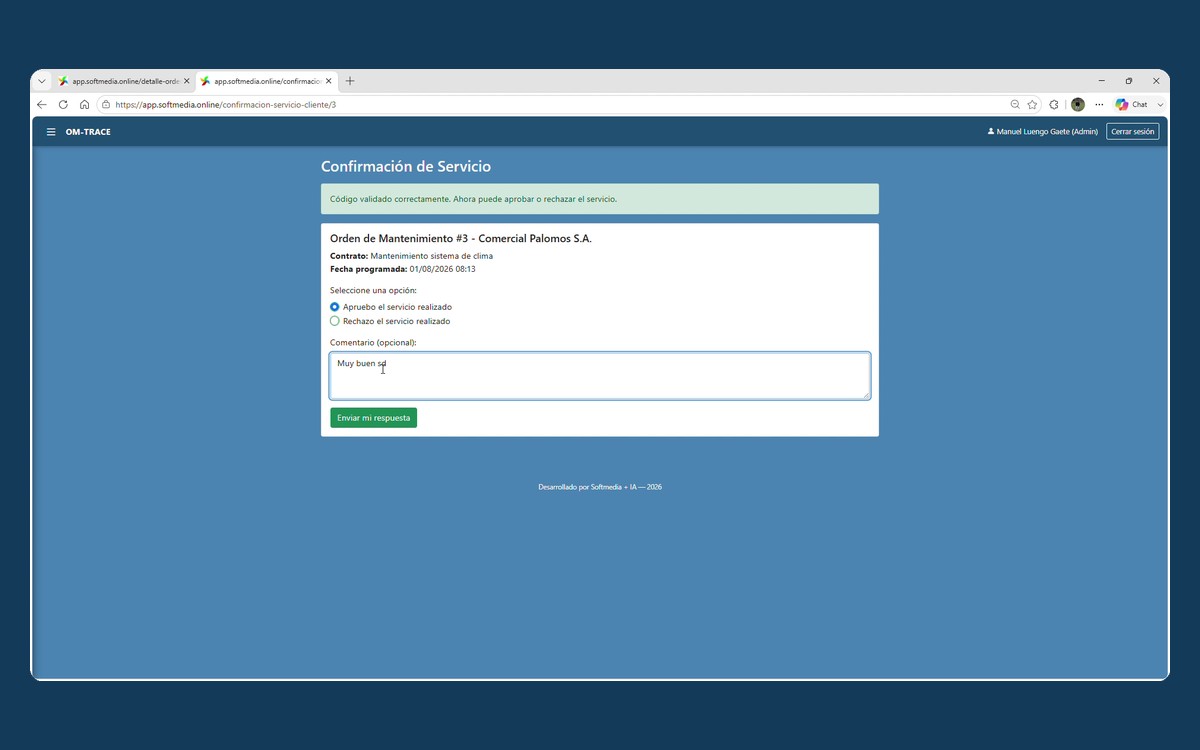The width and height of the screenshot is (1200, 750).
Task: Open the browser profile avatar
Action: (1077, 104)
